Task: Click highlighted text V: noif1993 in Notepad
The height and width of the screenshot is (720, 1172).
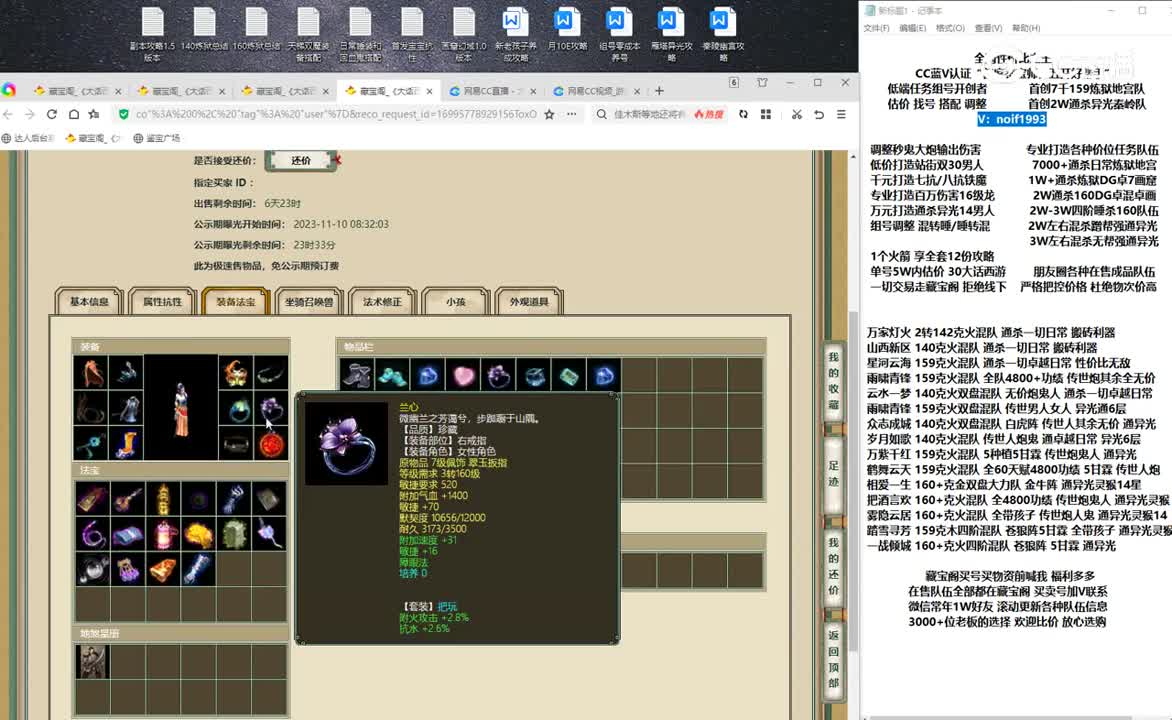Action: point(1011,120)
